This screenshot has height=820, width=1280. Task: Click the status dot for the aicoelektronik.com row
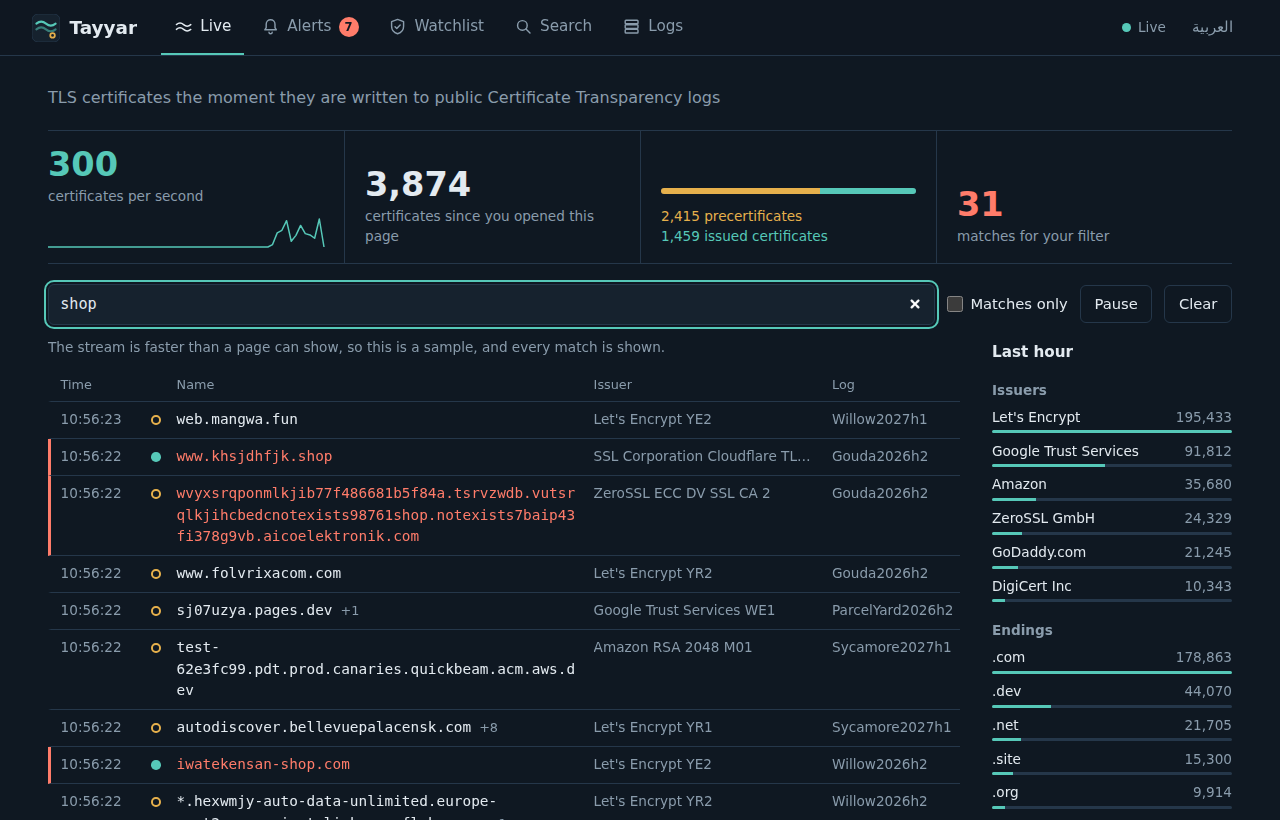pyautogui.click(x=156, y=494)
